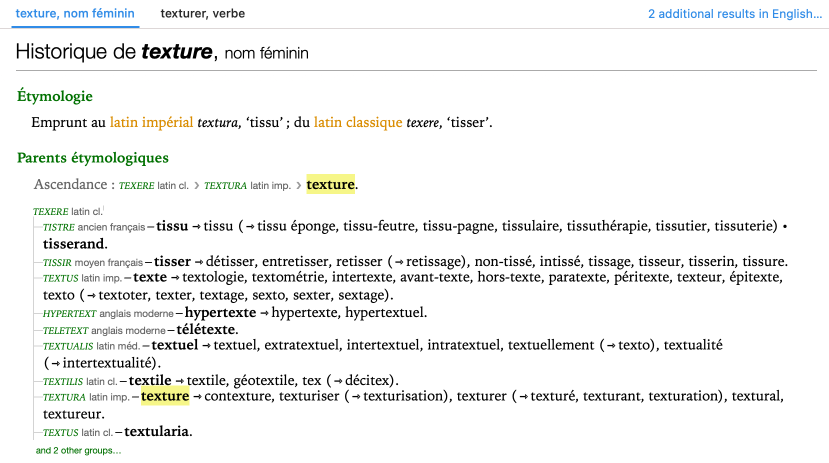Select the bold "texte" entry
This screenshot has height=463, width=829.
pyautogui.click(x=149, y=278)
